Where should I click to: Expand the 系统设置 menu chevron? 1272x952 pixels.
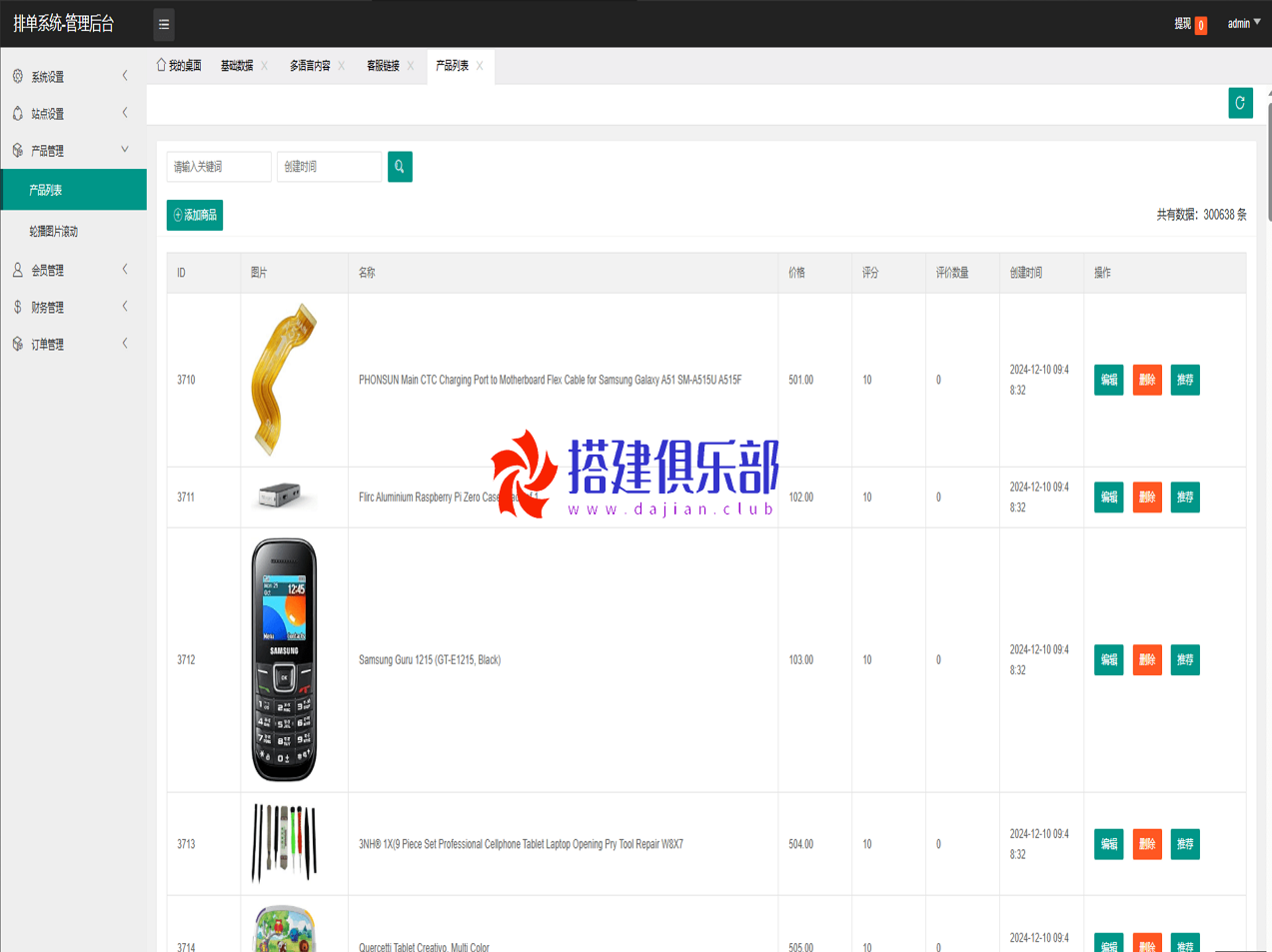pyautogui.click(x=125, y=76)
